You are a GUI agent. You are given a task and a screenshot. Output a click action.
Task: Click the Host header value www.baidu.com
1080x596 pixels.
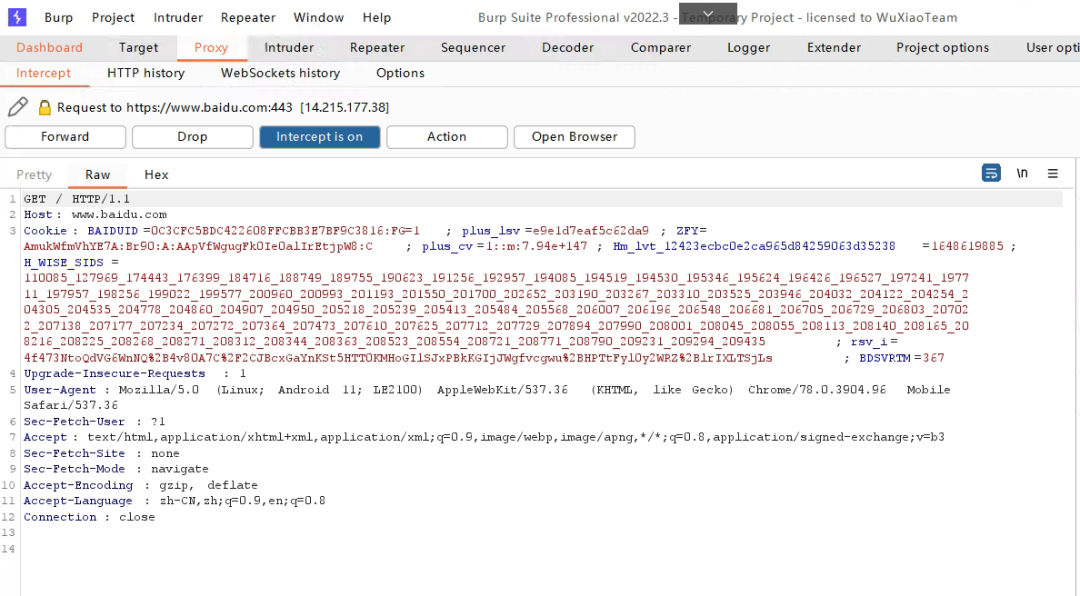119,214
